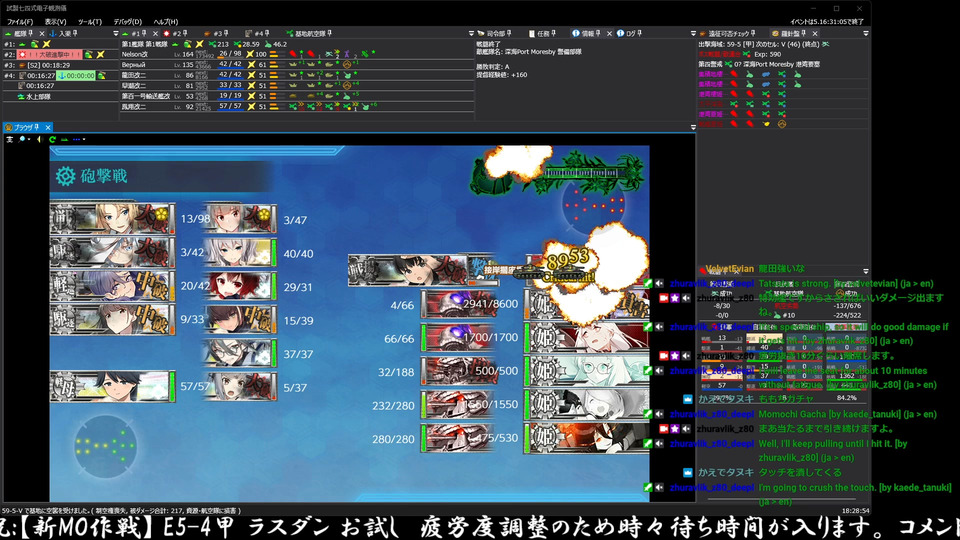Click the yellow icon in the last compass enemy row

tap(766, 124)
